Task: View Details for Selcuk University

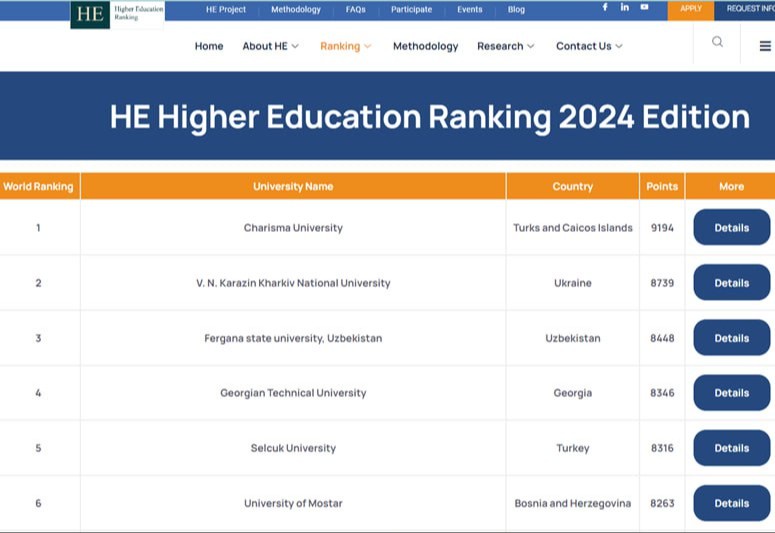Action: coord(731,448)
